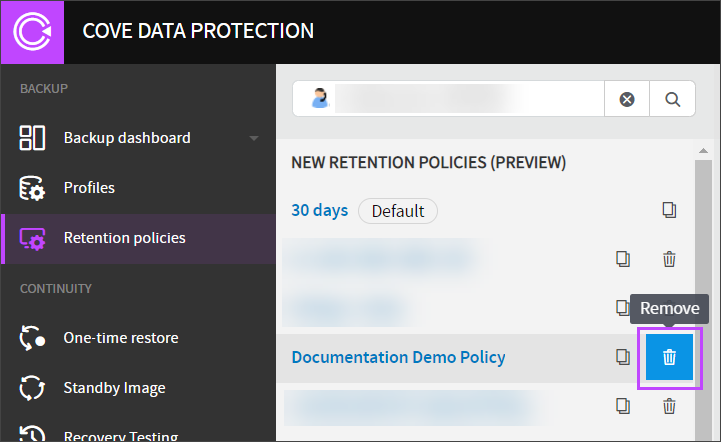The width and height of the screenshot is (721, 442).
Task: Click the Profiles sidebar icon
Action: 32,188
